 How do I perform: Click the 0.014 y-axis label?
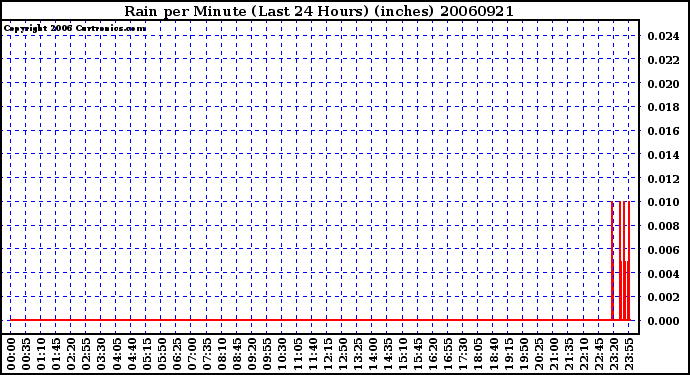(663, 154)
